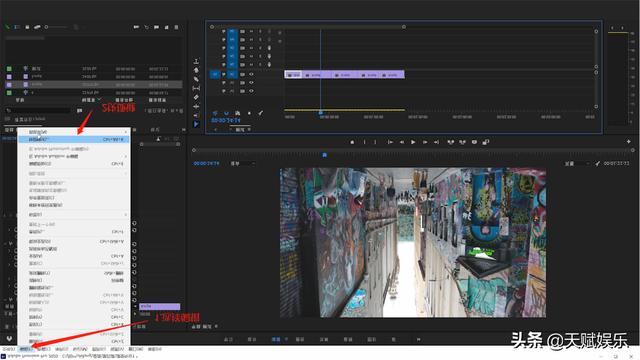
Task: Click the Export Frame camera icon
Action: point(474,142)
